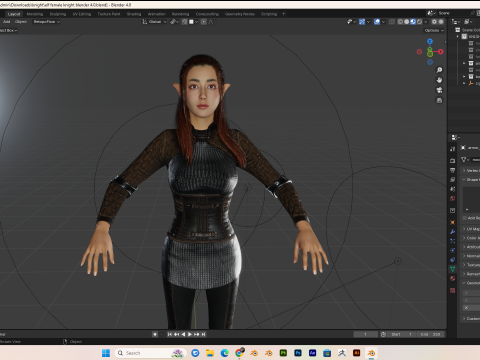480x360 pixels.
Task: Open the Material properties tab
Action: (452, 278)
